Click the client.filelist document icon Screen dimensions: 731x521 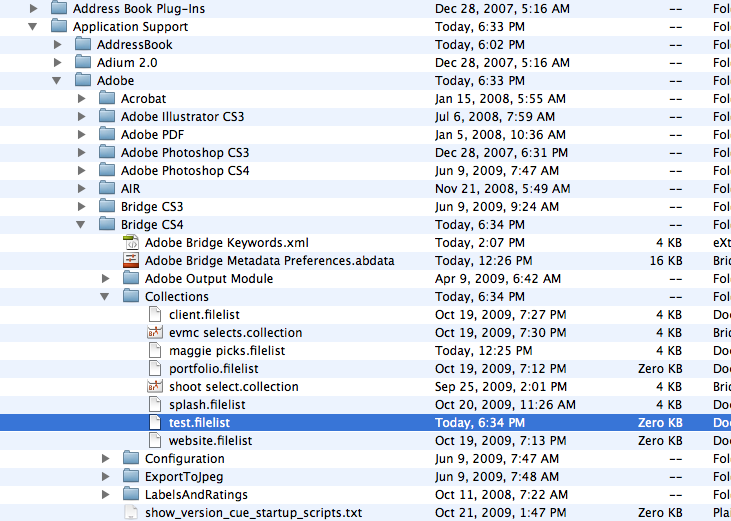pos(155,315)
